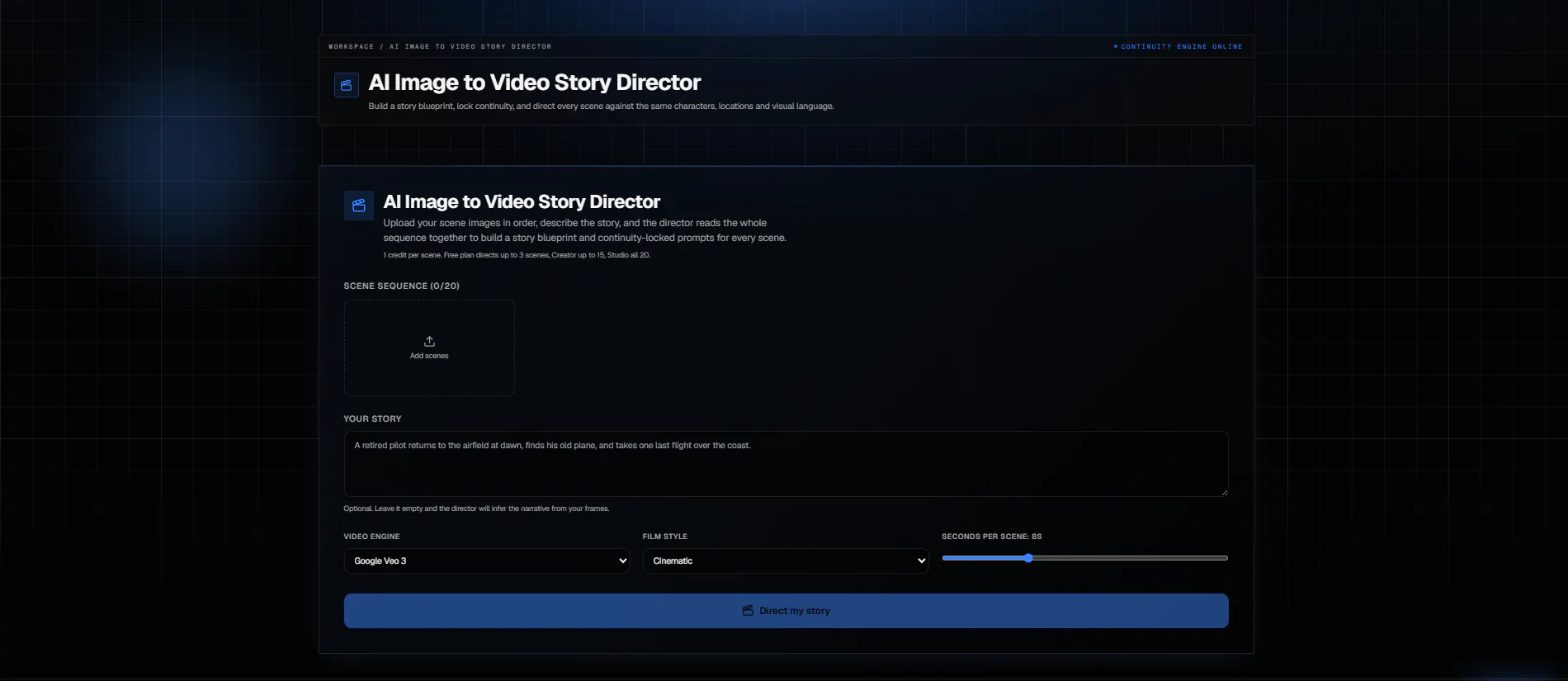This screenshot has height=681, width=1568.
Task: Click the FILM STYLE label
Action: [665, 537]
